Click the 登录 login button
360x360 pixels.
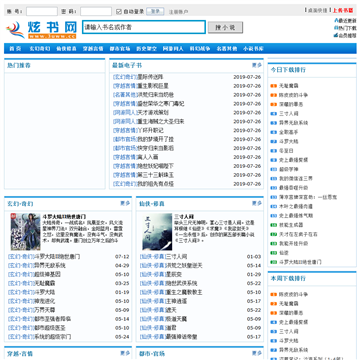155,11
